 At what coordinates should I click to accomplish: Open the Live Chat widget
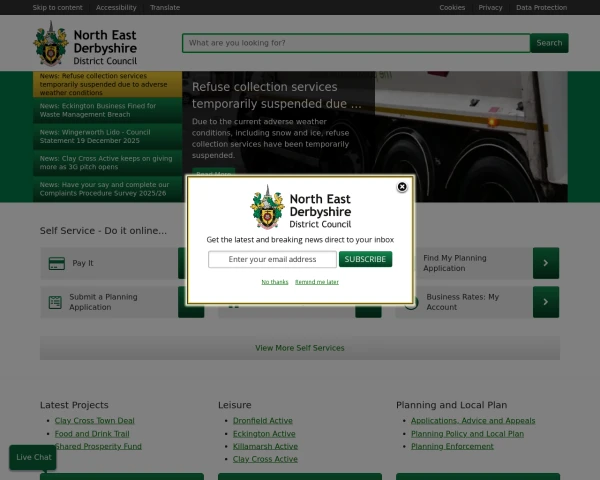33,457
